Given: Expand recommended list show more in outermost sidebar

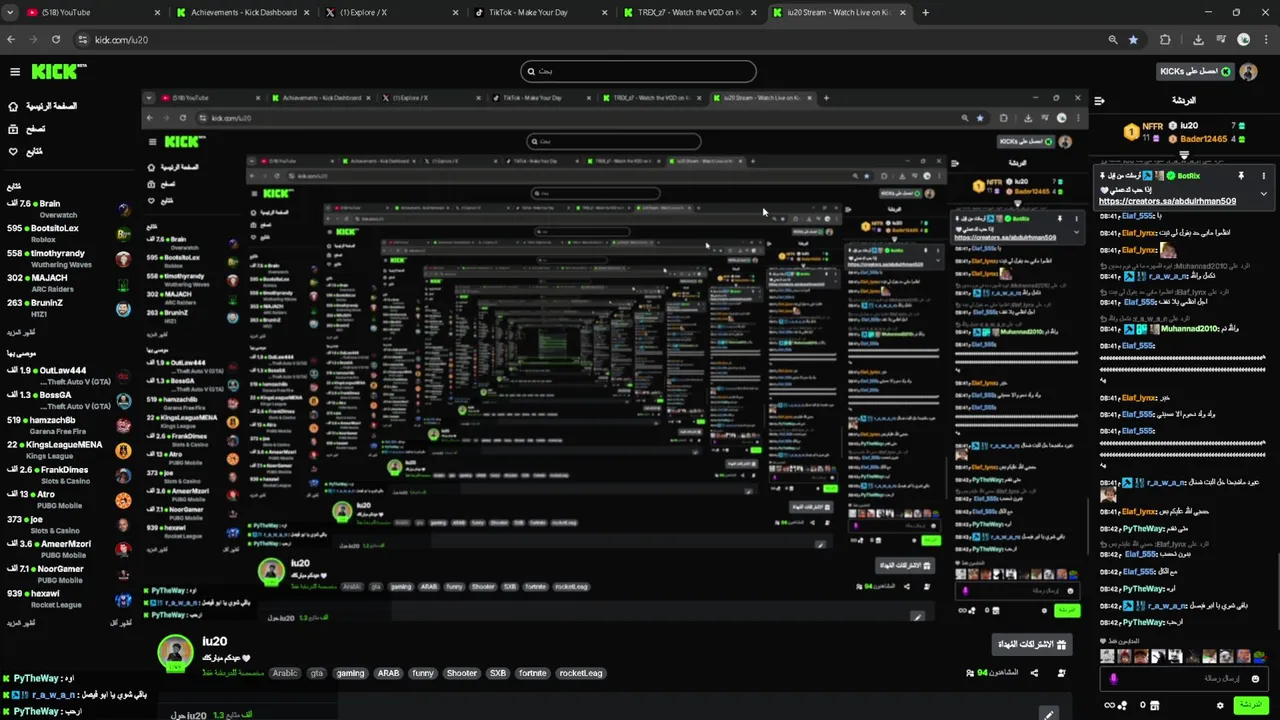Looking at the screenshot, I should coord(21,622).
